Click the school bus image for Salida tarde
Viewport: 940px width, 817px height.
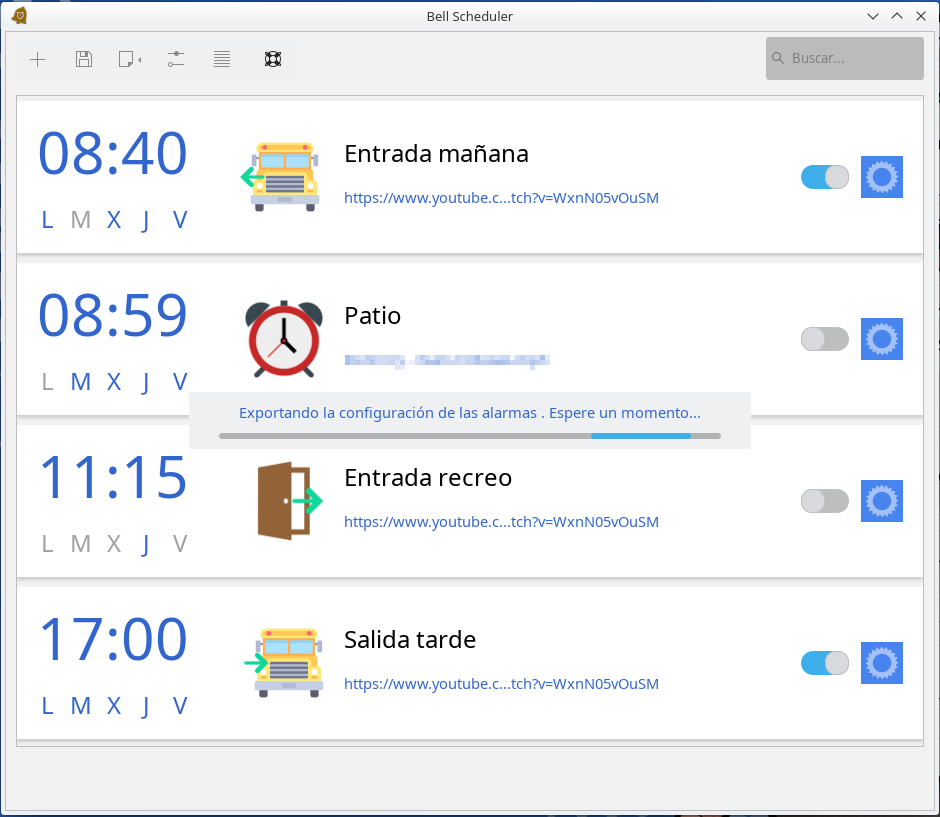[284, 662]
